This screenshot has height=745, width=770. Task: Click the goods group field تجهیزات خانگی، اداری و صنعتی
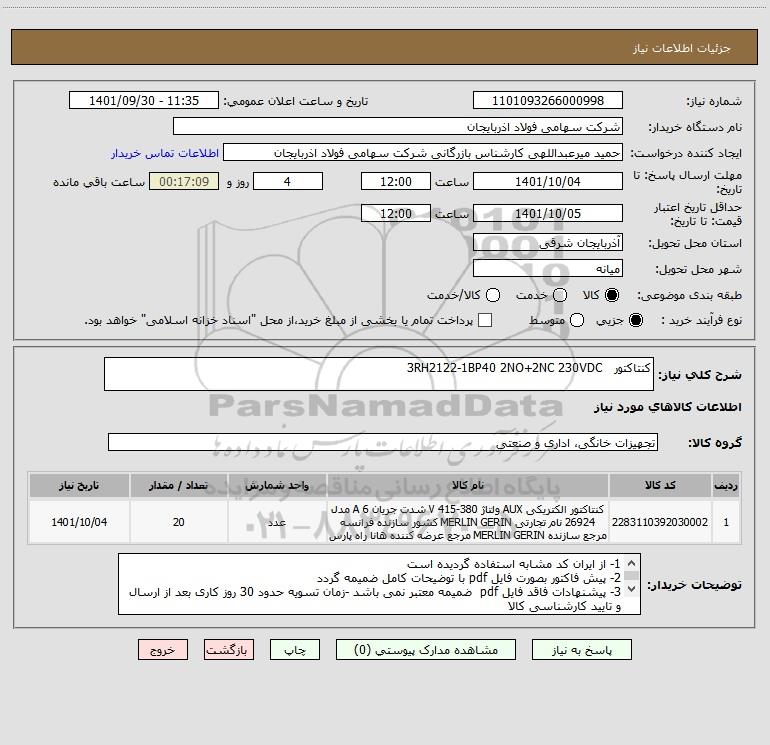click(x=383, y=442)
